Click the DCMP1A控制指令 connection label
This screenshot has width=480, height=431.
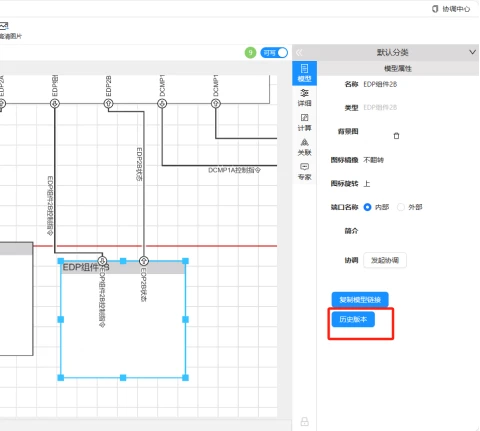(x=234, y=170)
